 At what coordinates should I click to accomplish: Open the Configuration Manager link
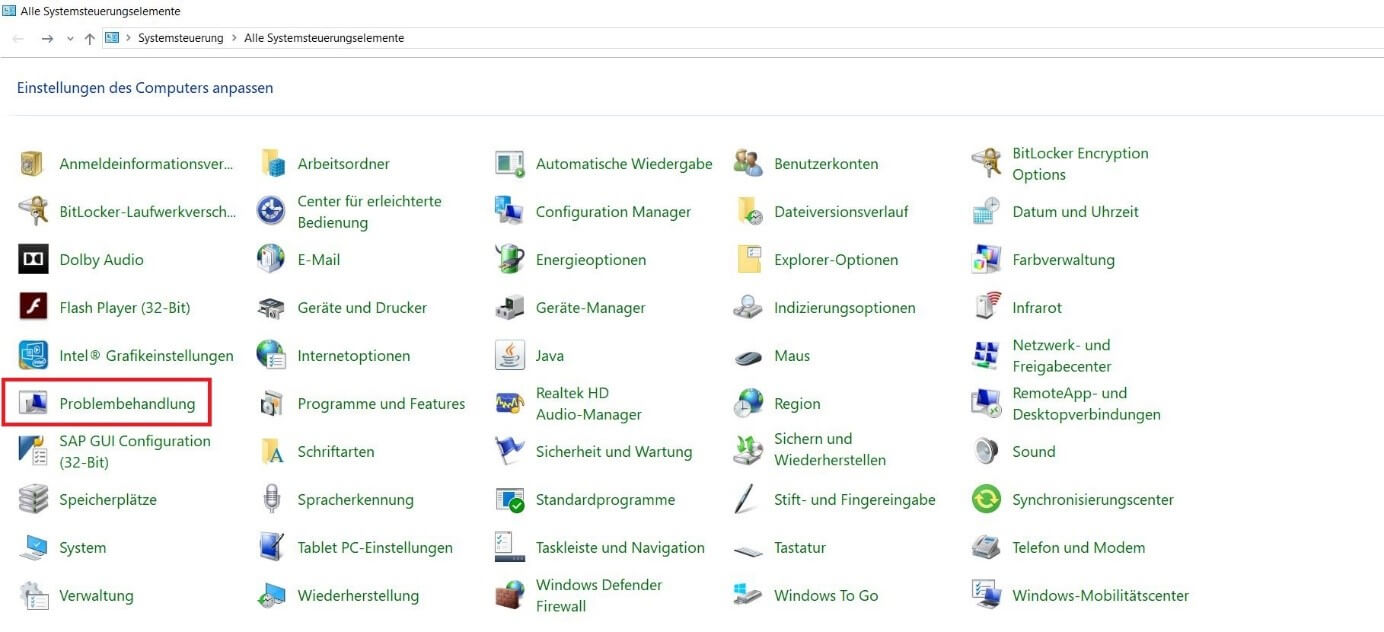point(613,211)
